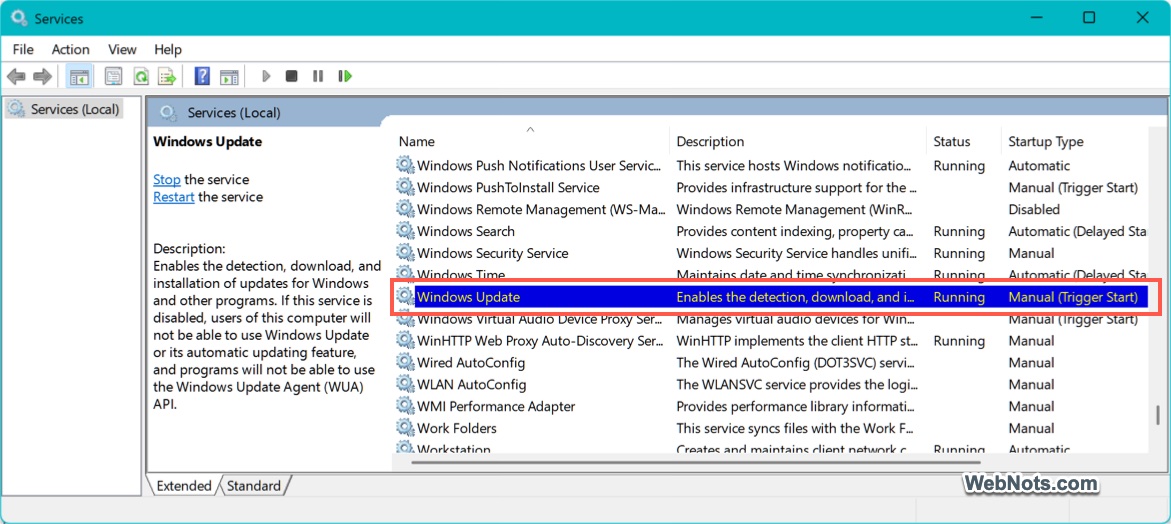Click gear icon next to WLAN AutoConfig
This screenshot has height=524, width=1171.
coord(405,384)
